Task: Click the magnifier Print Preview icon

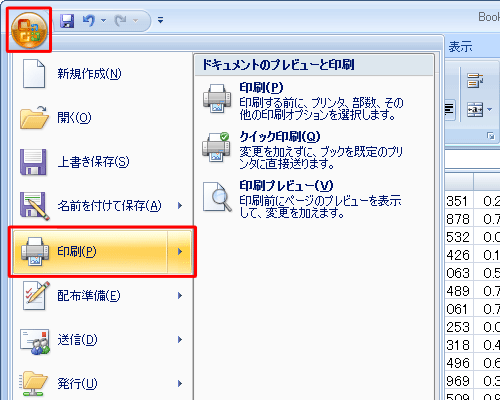Action: tap(217, 197)
